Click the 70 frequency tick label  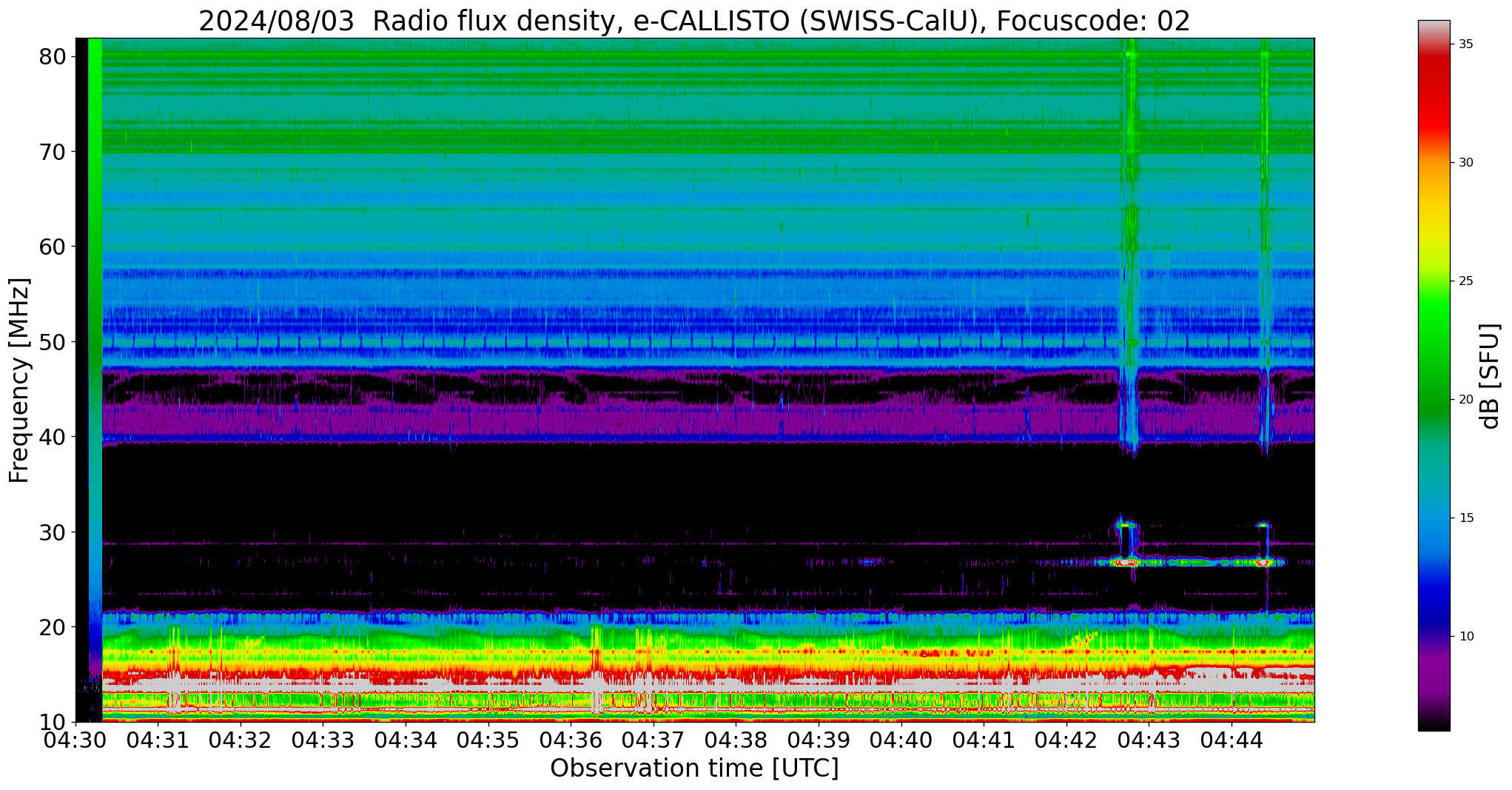pos(53,152)
